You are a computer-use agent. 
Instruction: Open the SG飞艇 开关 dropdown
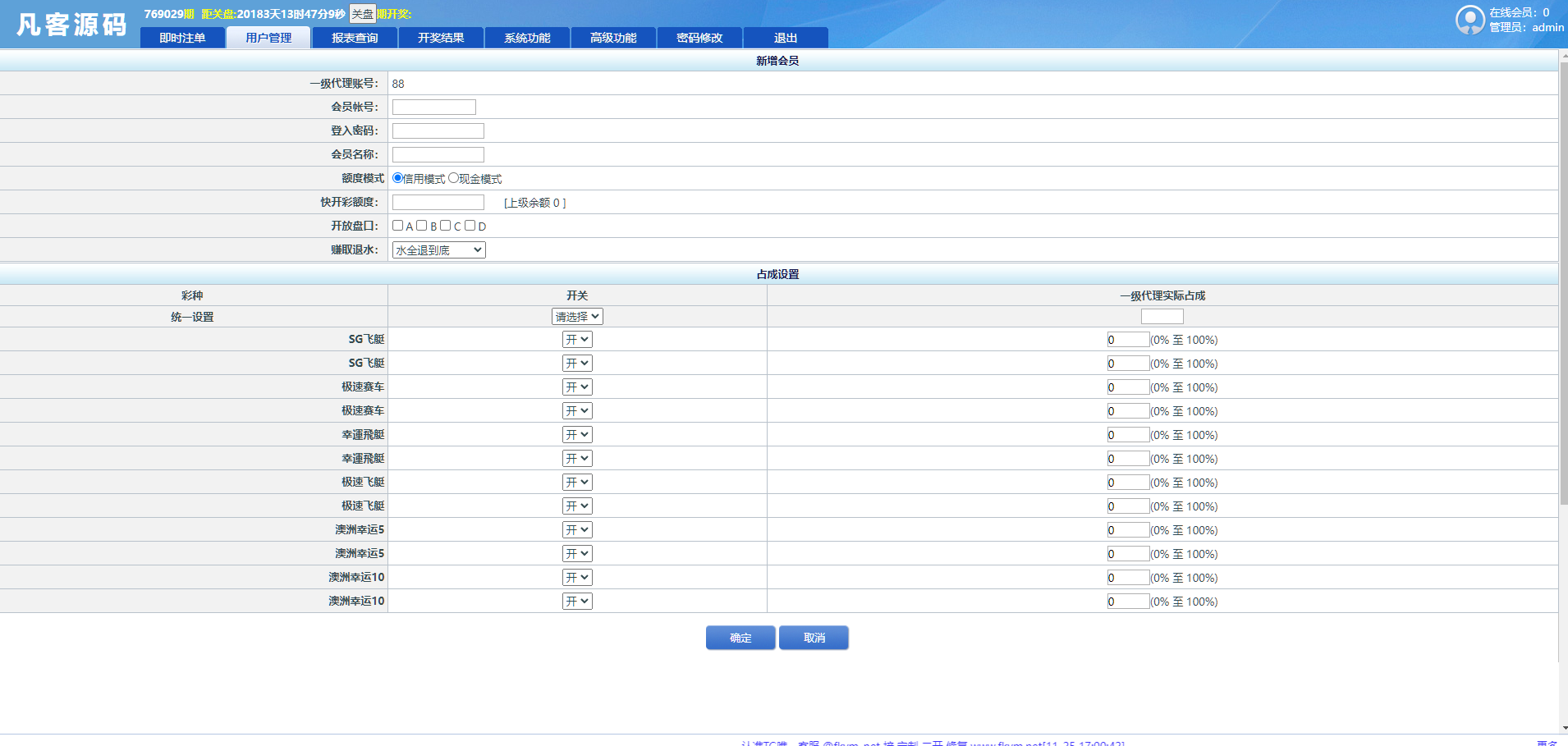click(x=577, y=339)
